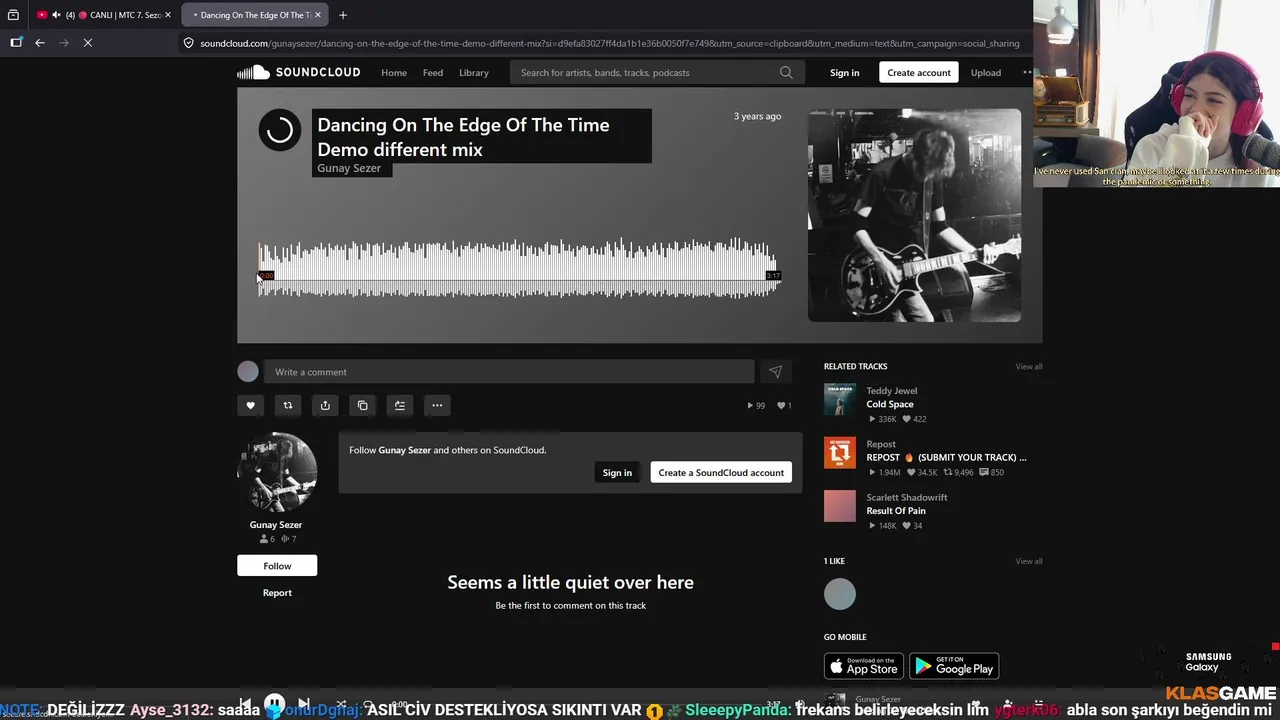Screen dimensions: 1280x720
Task: Mute the CANLI tab's audio icon
Action: [56, 15]
